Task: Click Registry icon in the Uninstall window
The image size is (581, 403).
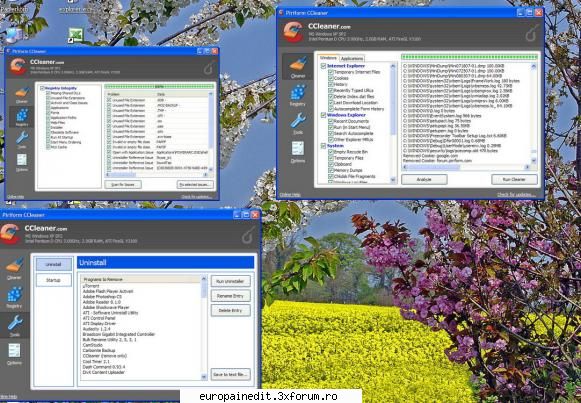Action: [14, 296]
